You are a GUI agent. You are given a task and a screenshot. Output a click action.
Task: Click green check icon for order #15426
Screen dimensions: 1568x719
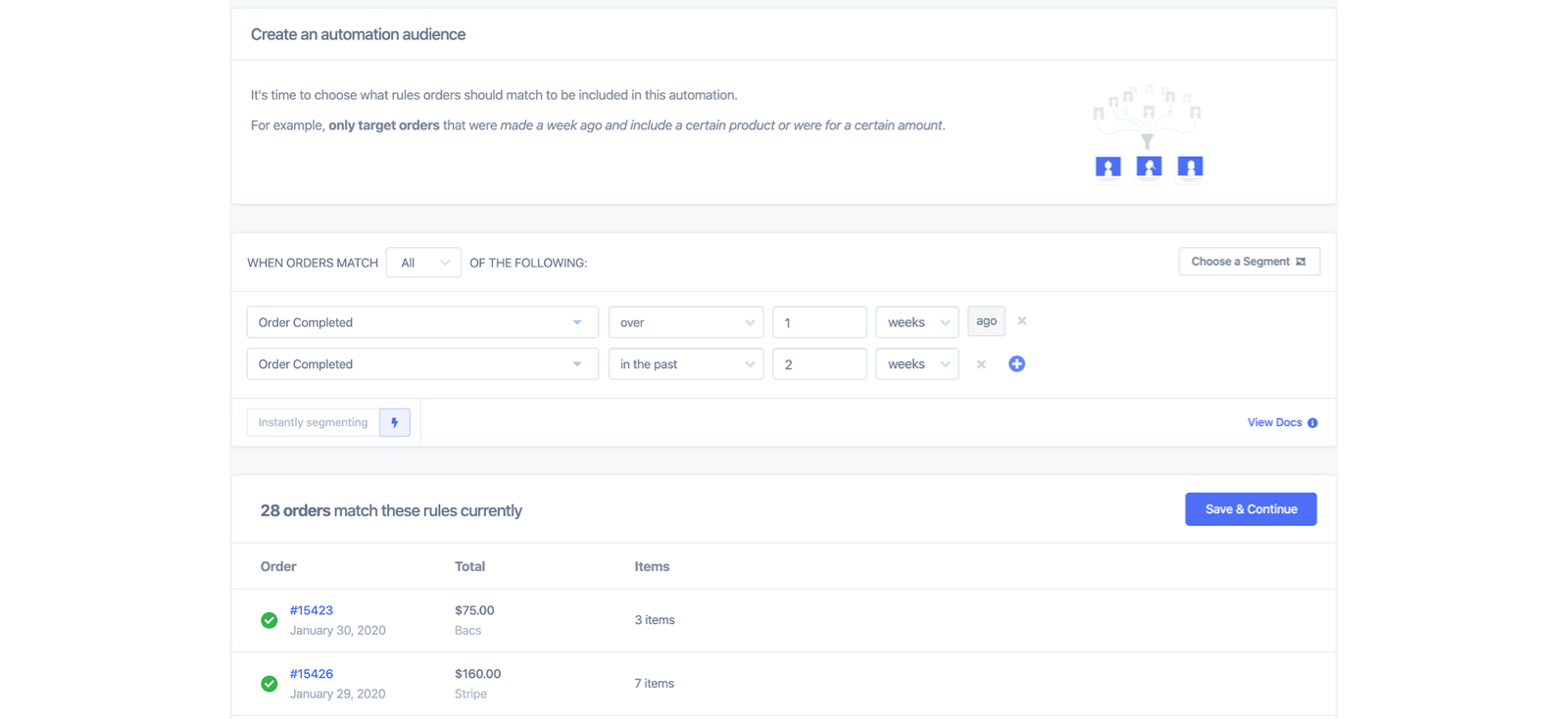269,684
